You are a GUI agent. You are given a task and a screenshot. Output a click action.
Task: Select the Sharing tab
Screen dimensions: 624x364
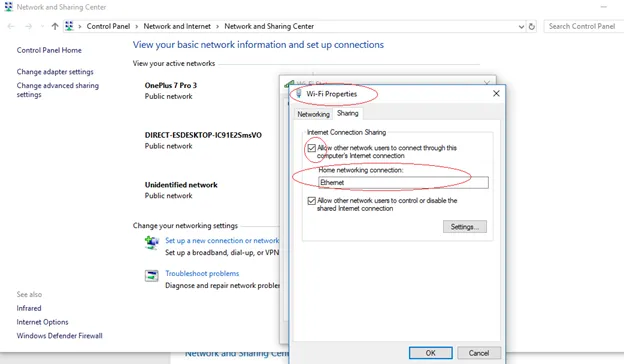pos(348,113)
